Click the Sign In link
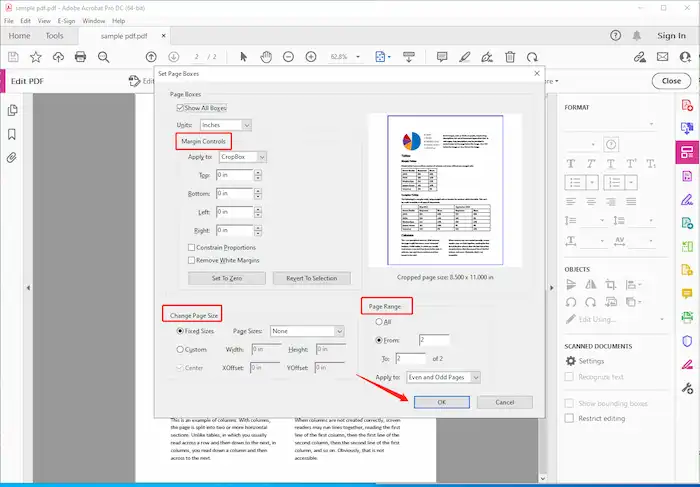Screen dimensions: 700x487 671,36
